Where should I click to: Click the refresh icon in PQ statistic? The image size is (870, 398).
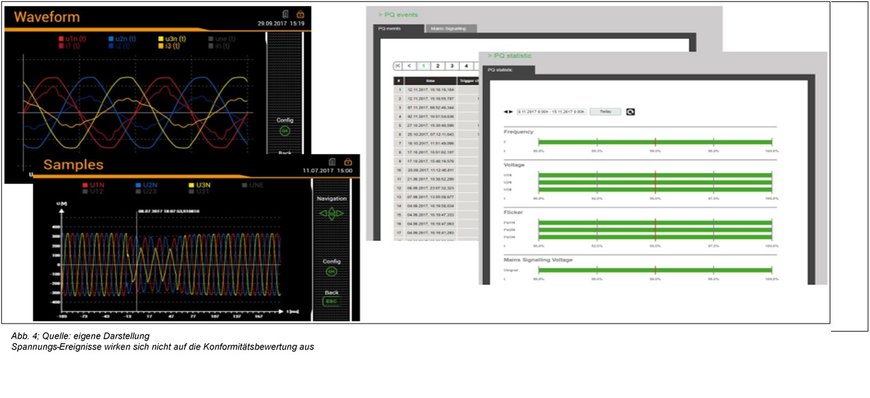click(x=630, y=112)
